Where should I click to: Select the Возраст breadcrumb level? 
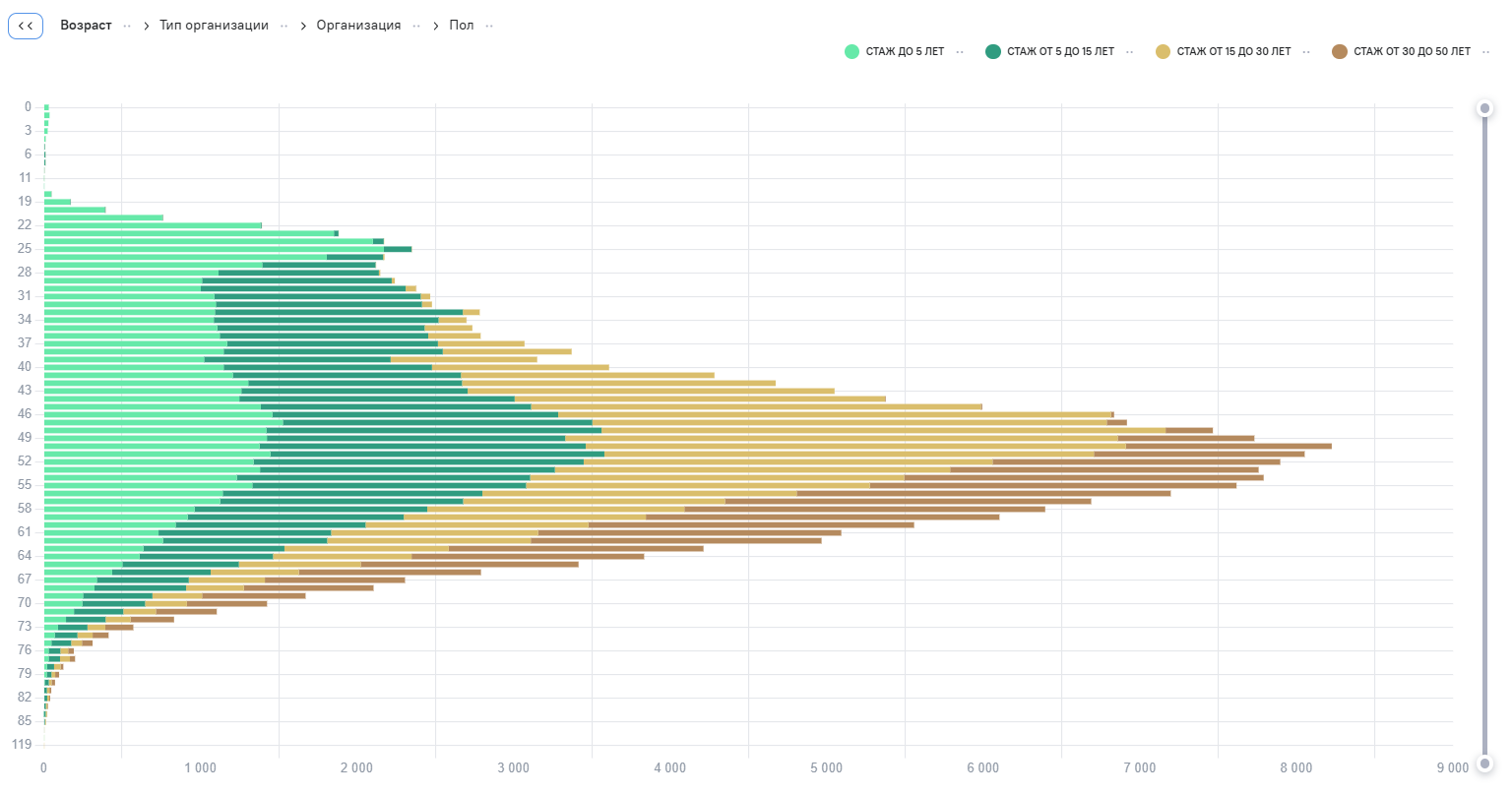coord(86,26)
